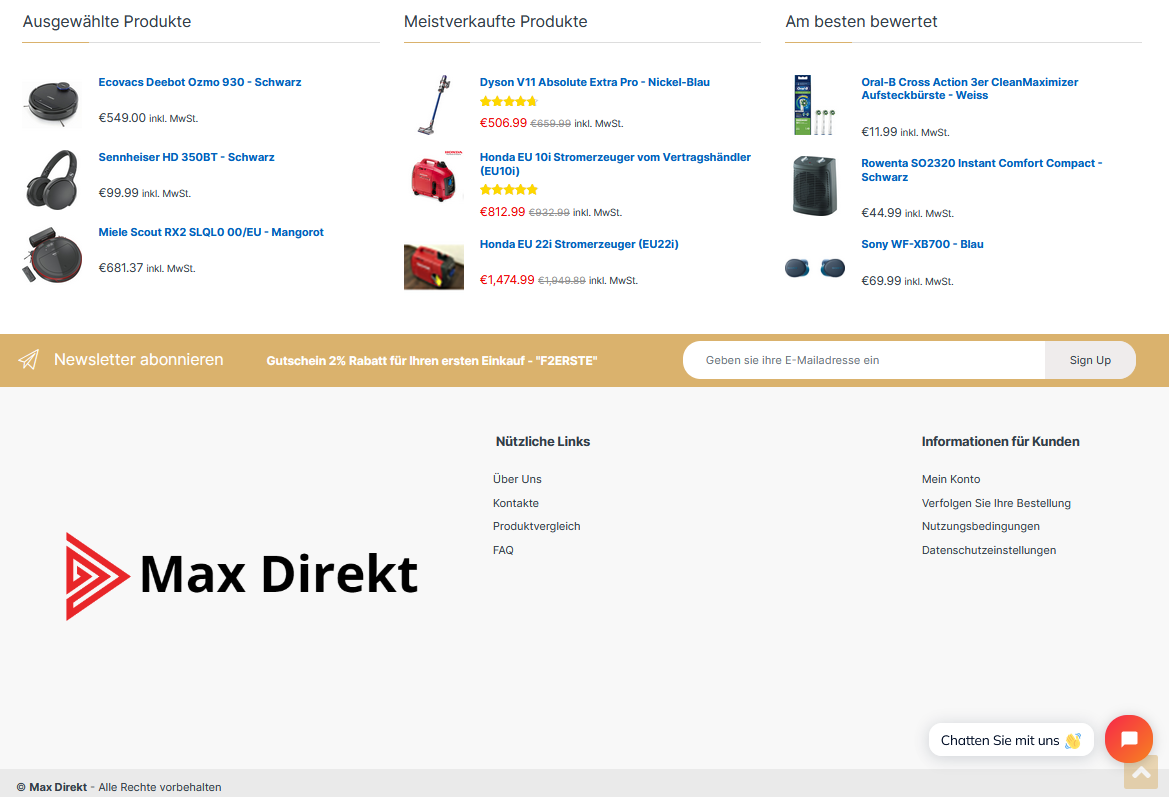Open Oral-B brush heads image

click(x=815, y=104)
